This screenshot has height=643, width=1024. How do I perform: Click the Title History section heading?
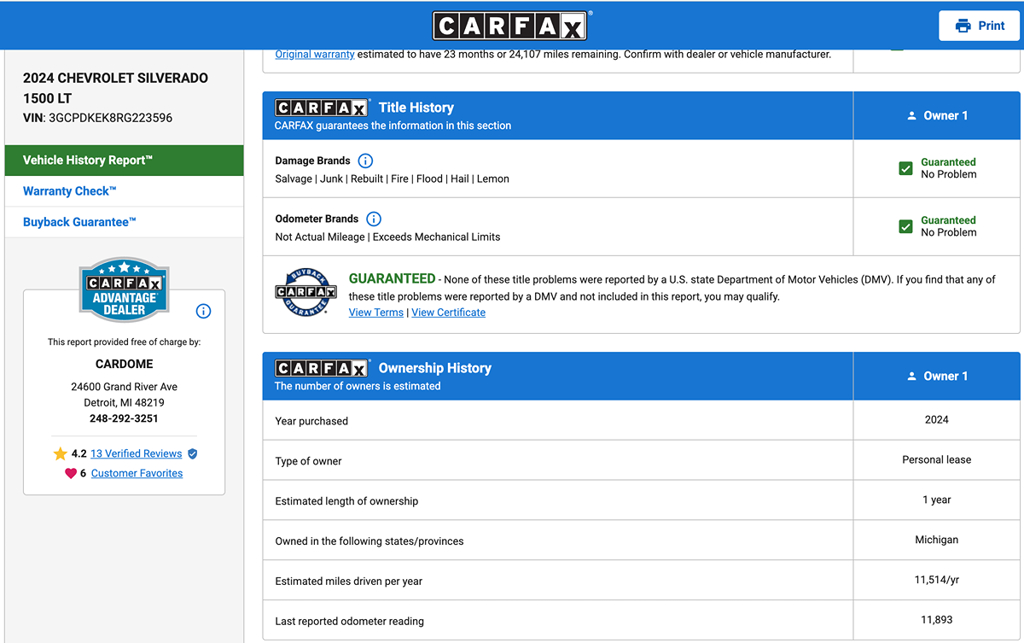(x=416, y=108)
